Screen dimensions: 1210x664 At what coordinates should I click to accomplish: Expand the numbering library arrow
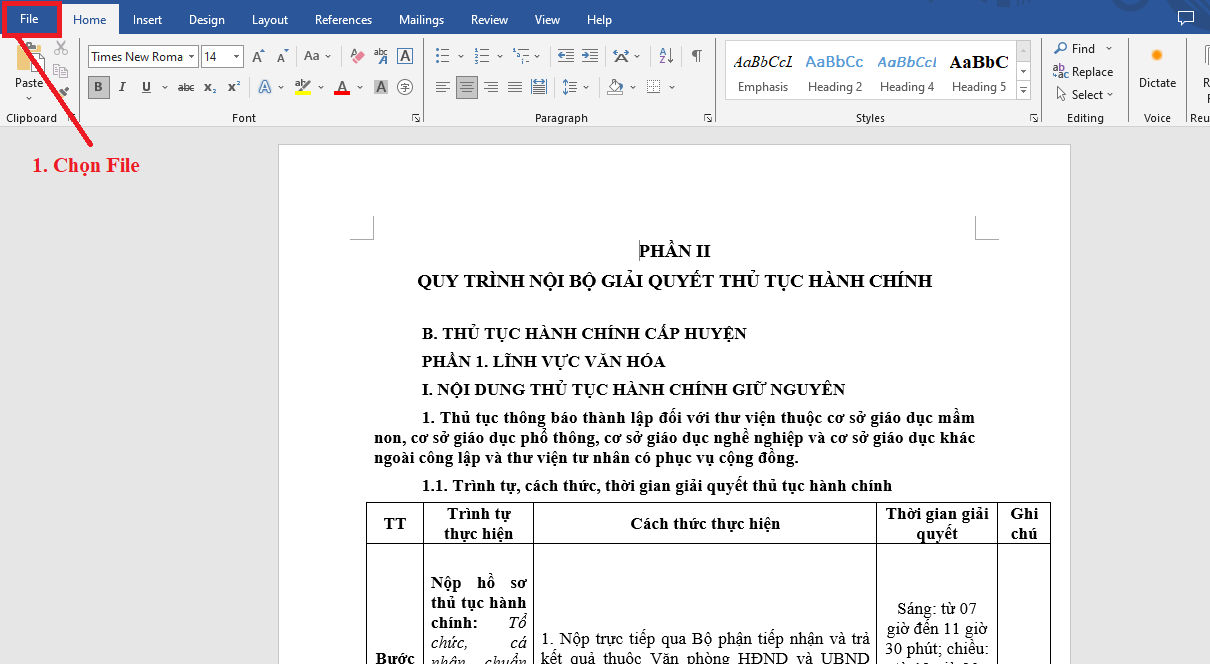498,56
